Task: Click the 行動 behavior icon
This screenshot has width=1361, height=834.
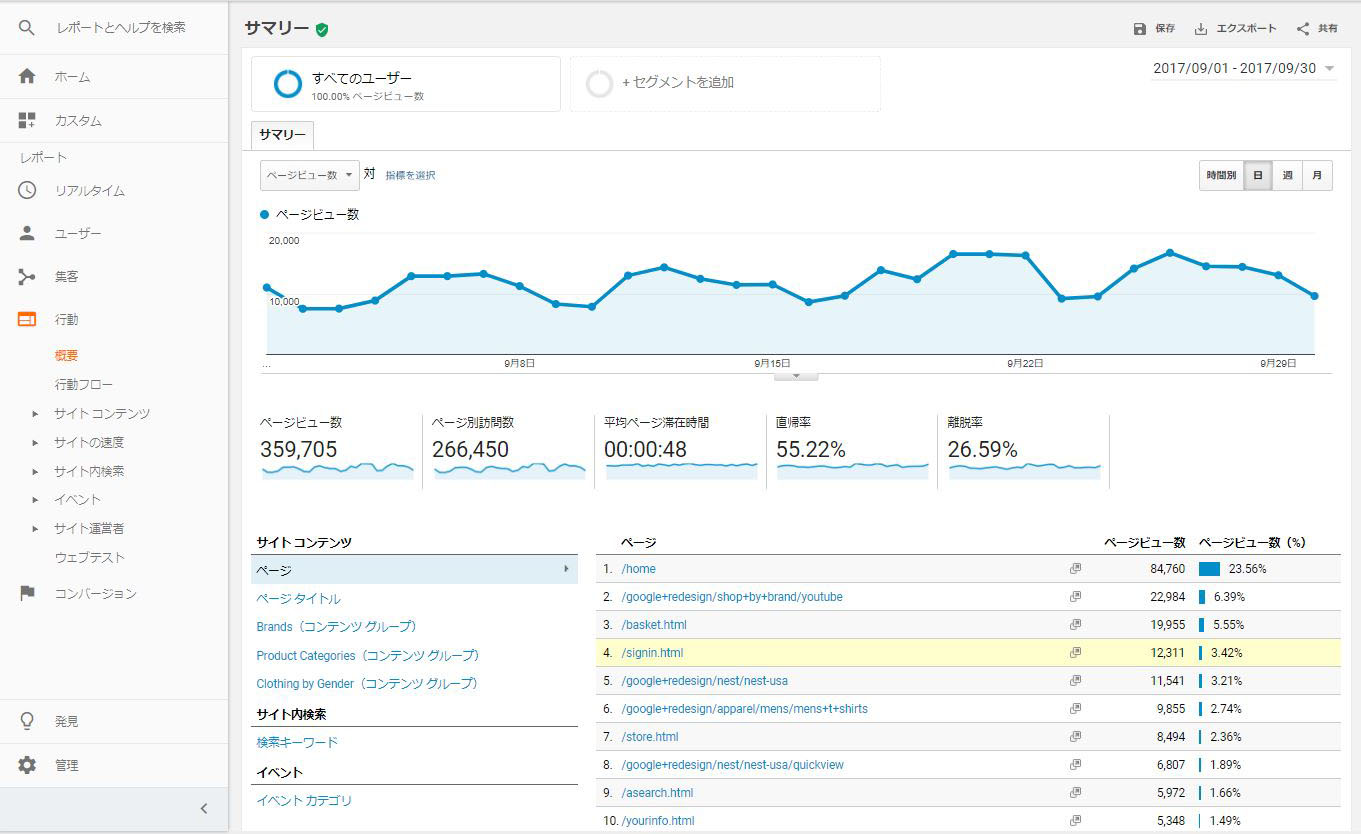Action: point(27,319)
